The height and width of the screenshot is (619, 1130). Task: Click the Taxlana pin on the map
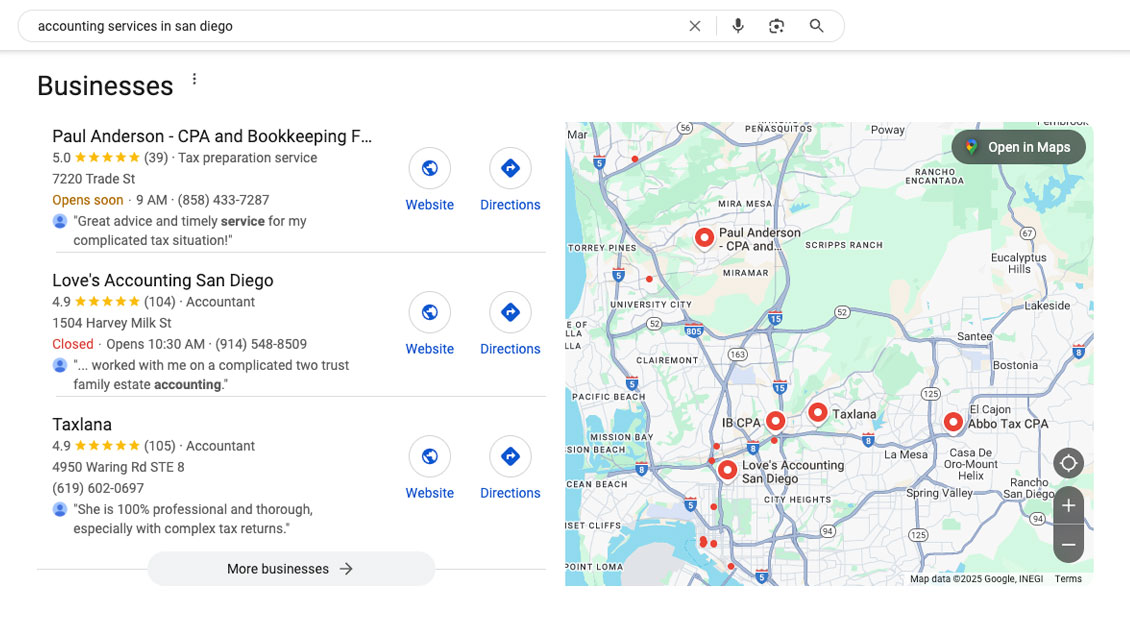point(818,411)
